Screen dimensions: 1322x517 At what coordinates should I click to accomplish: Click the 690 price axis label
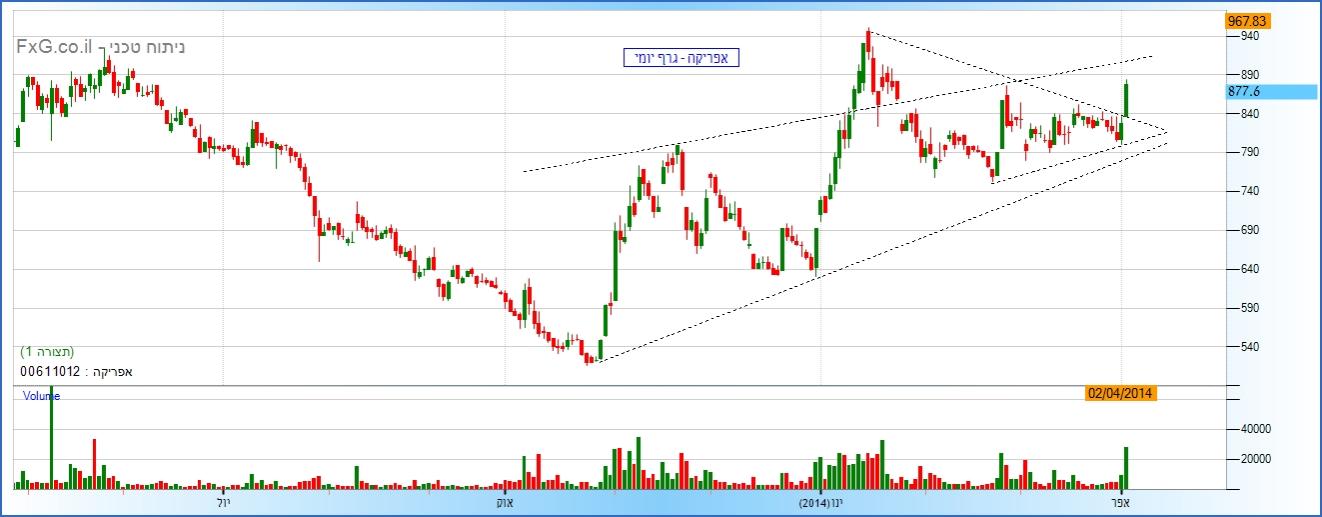click(1249, 230)
